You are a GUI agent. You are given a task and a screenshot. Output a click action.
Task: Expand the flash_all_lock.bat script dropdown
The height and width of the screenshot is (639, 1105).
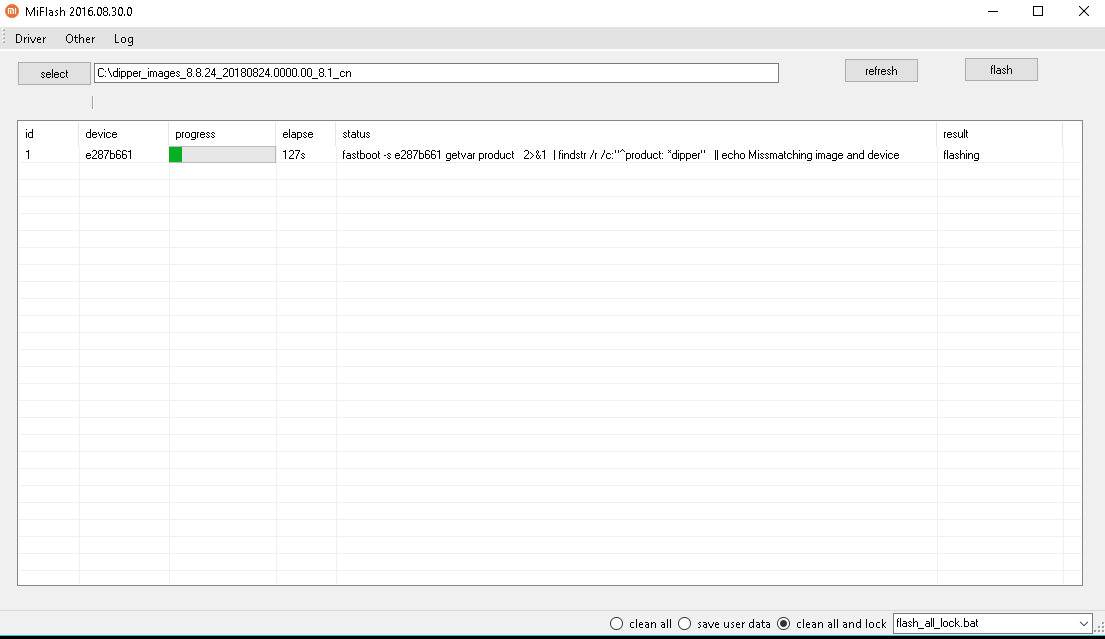[x=1084, y=624]
